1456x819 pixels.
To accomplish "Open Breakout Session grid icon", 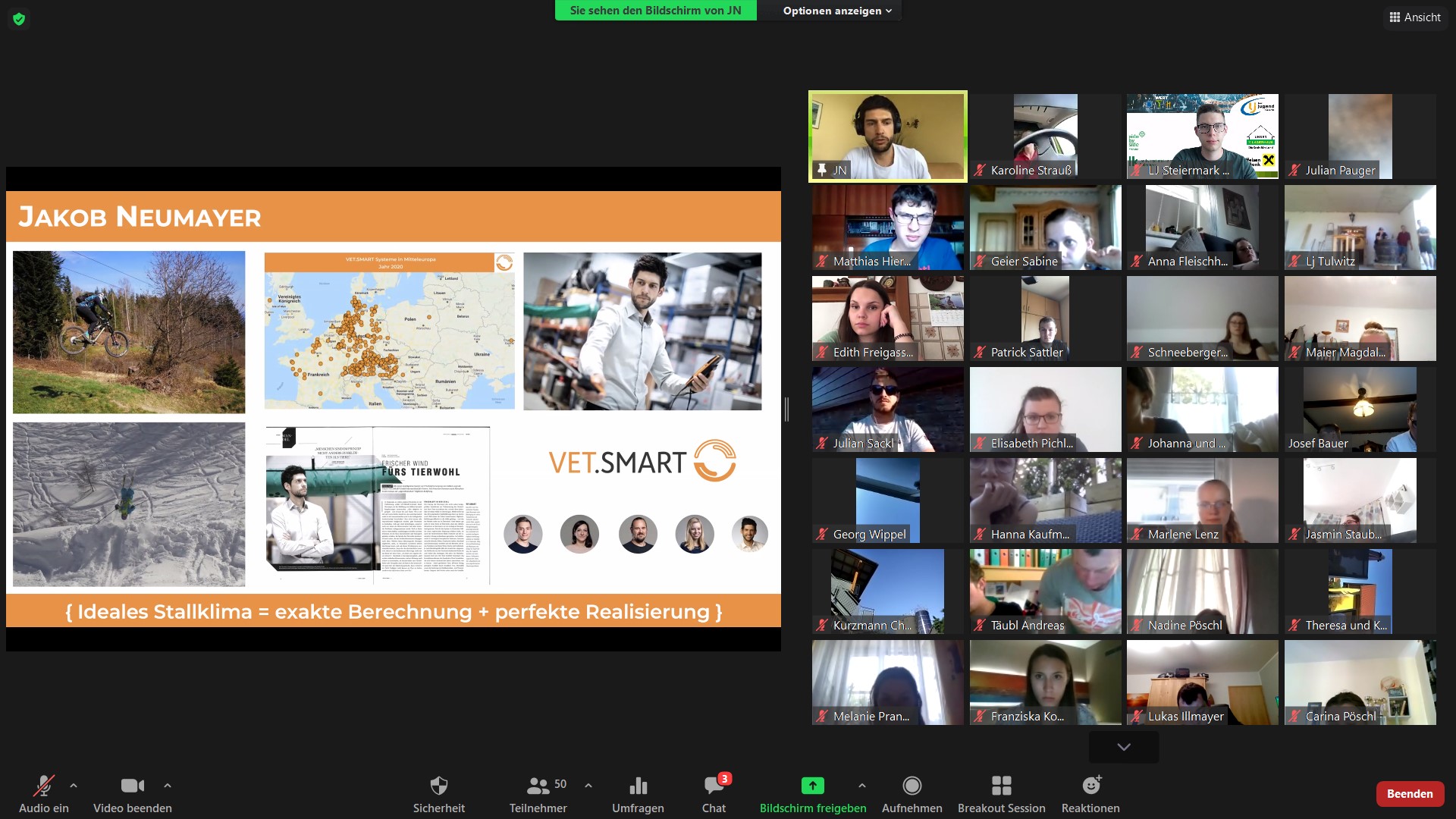I will click(1001, 786).
